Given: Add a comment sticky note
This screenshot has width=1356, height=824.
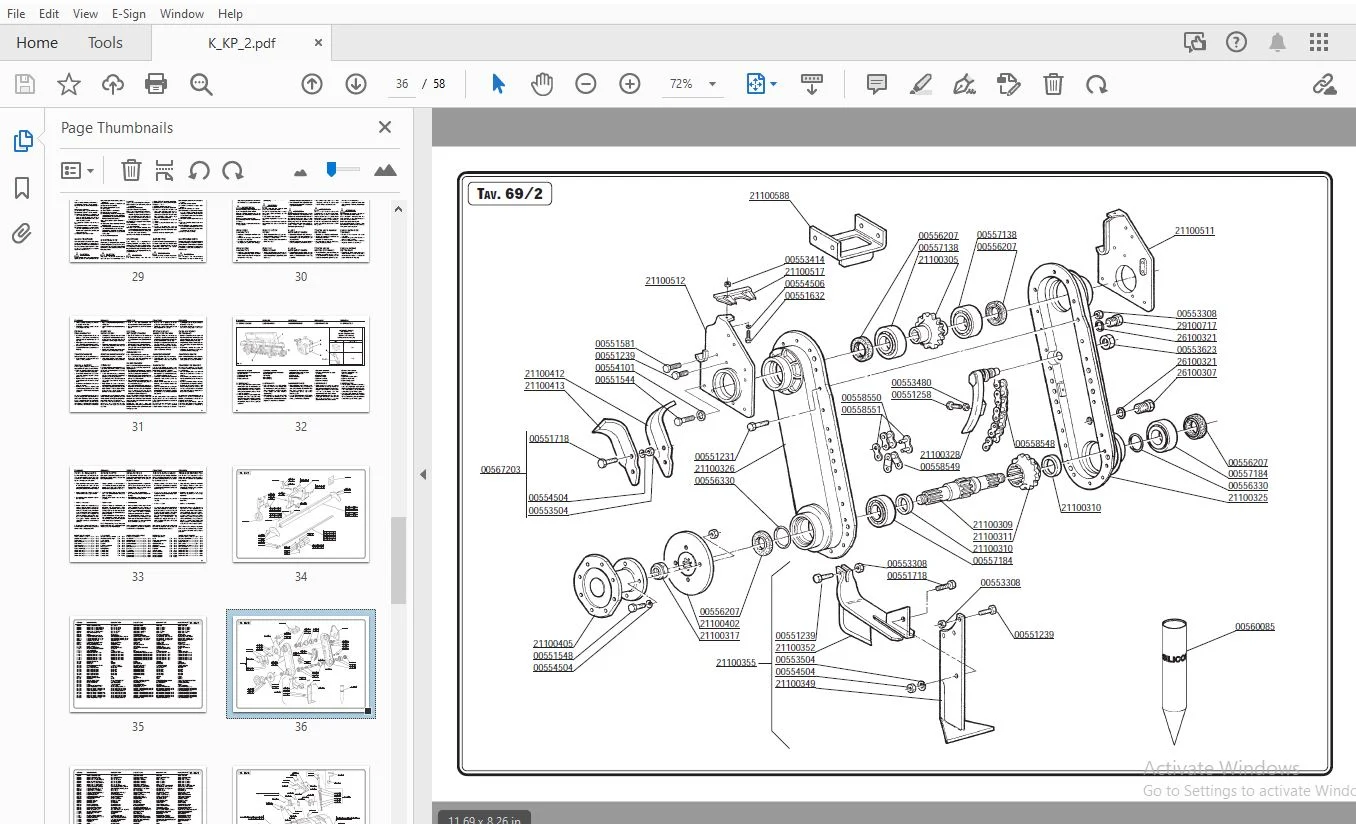Looking at the screenshot, I should click(x=877, y=84).
